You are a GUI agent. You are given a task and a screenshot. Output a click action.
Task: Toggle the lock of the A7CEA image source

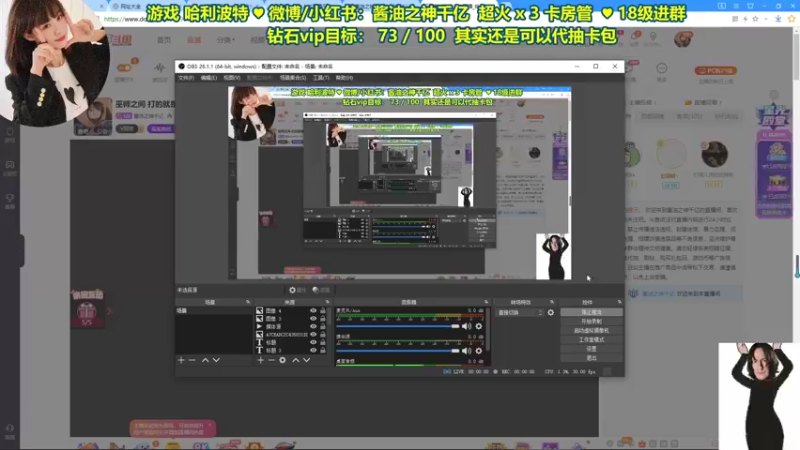pyautogui.click(x=322, y=335)
